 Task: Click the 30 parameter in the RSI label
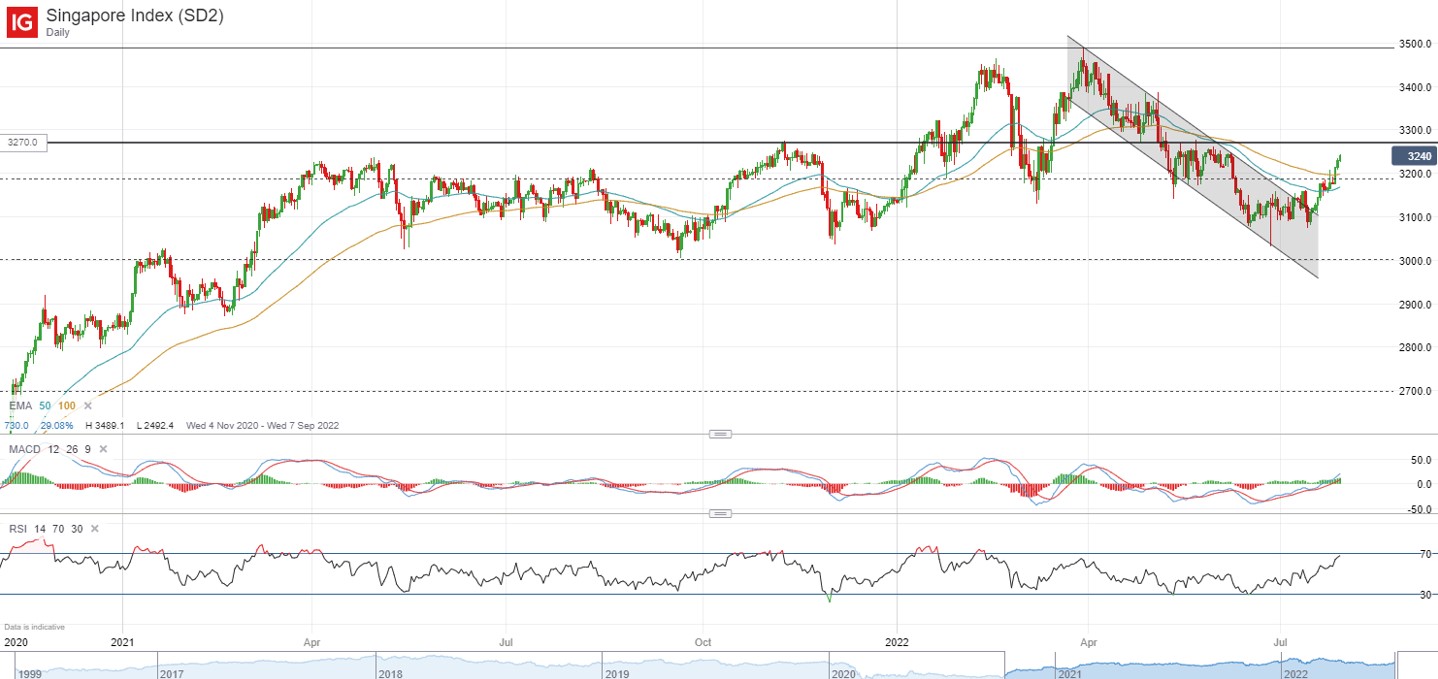click(x=76, y=528)
